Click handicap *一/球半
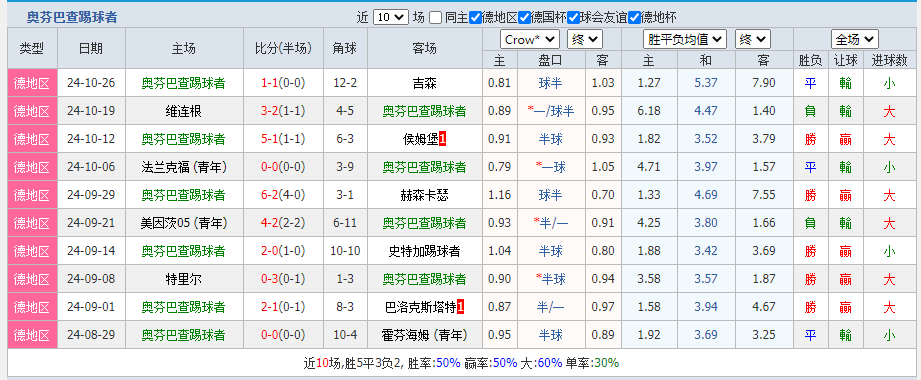Viewport: 921px width, 380px height. 551,111
